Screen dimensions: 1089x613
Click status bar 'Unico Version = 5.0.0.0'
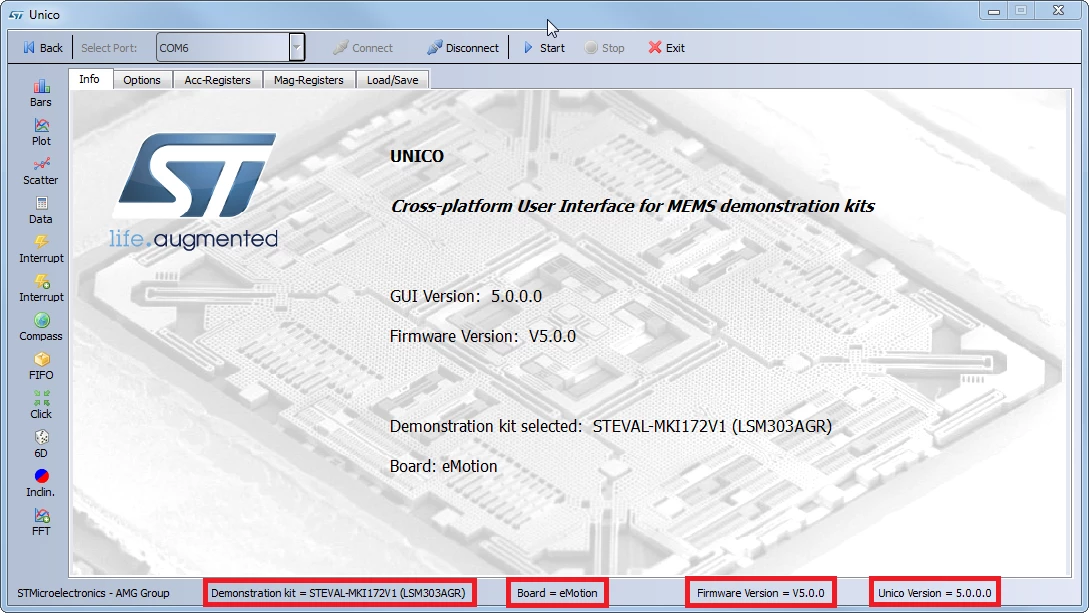tap(935, 593)
